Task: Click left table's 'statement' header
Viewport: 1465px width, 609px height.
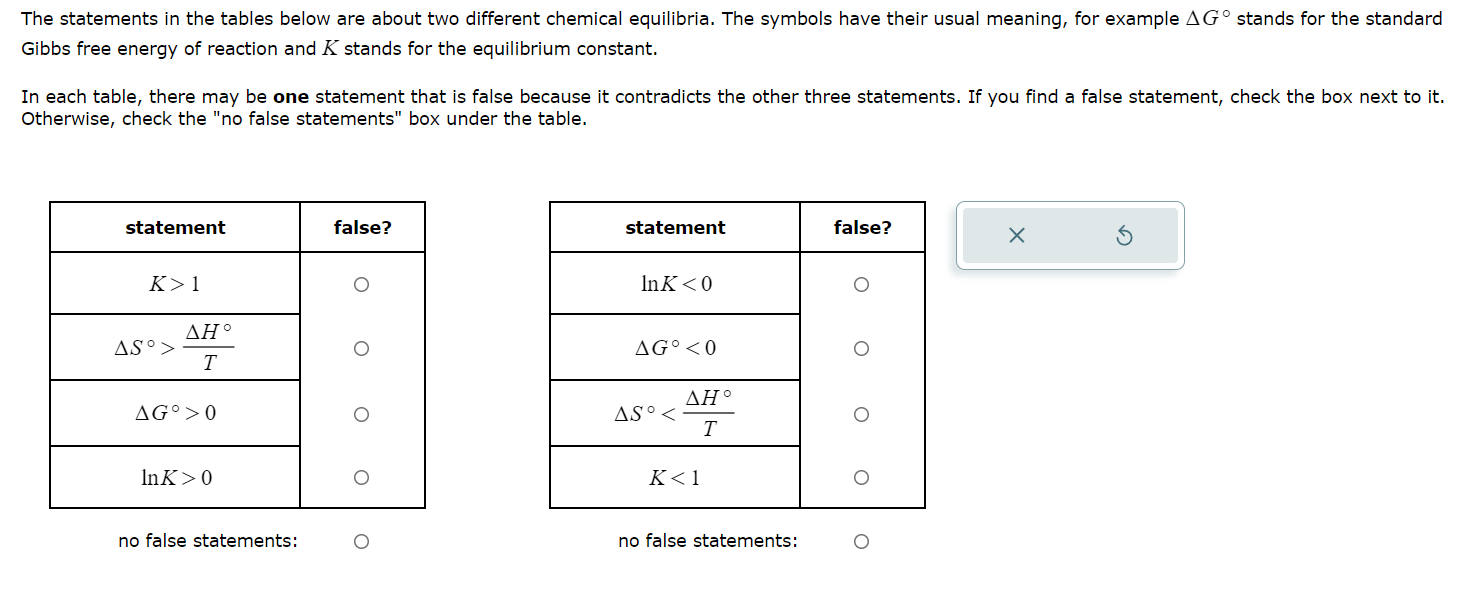Action: click(x=175, y=228)
